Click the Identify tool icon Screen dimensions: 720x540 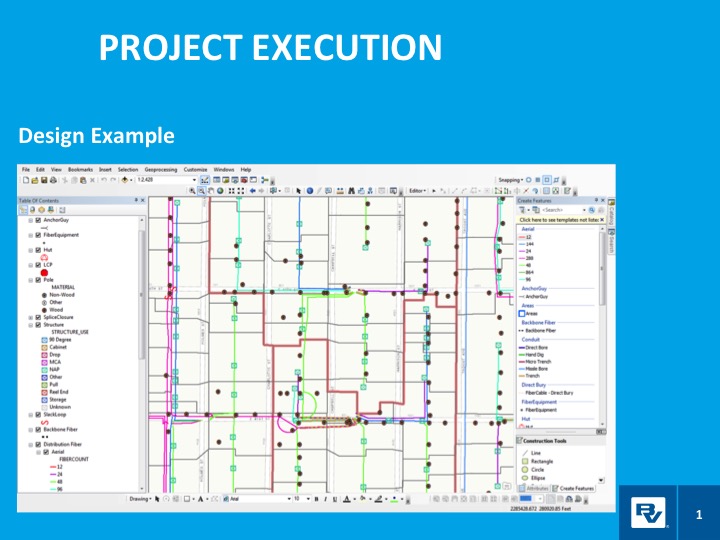click(x=310, y=190)
